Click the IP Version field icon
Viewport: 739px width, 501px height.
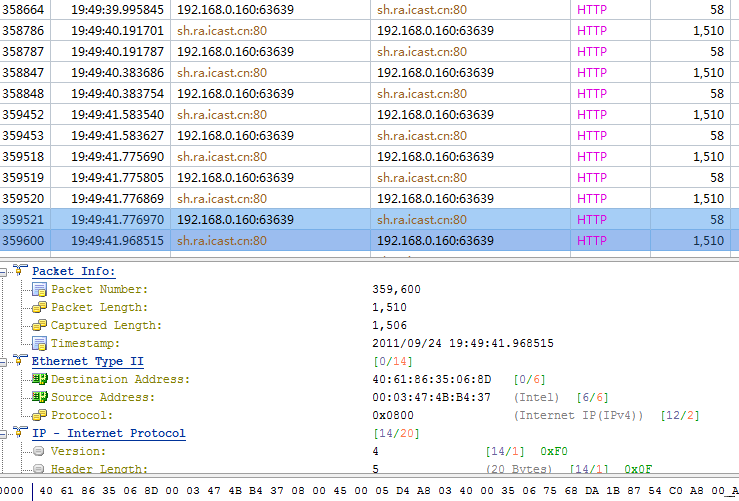tap(40, 451)
